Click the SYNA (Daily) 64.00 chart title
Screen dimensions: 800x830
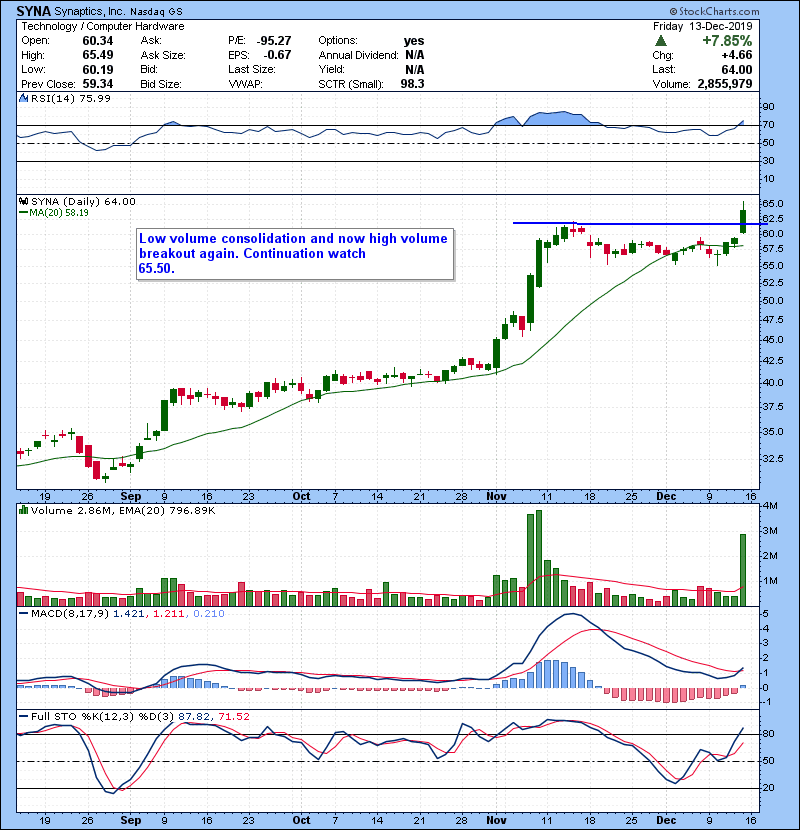coord(84,202)
